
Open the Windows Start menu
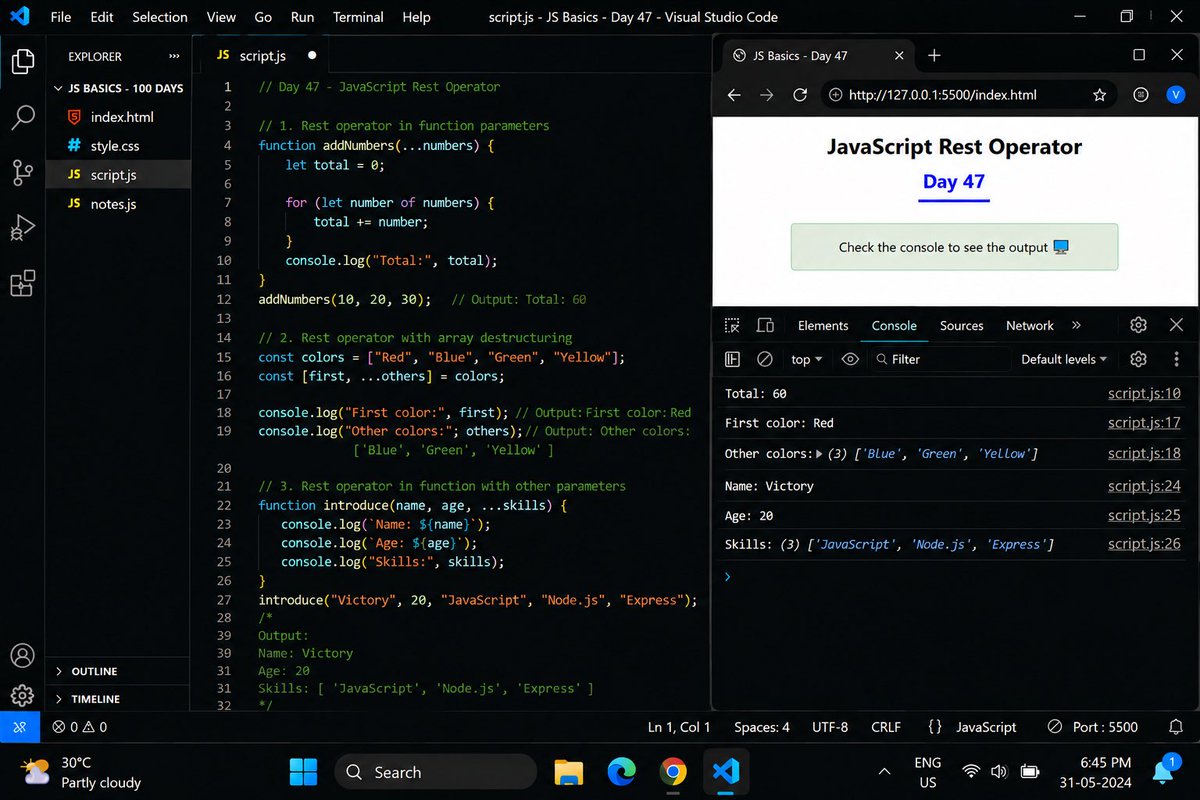pos(303,772)
